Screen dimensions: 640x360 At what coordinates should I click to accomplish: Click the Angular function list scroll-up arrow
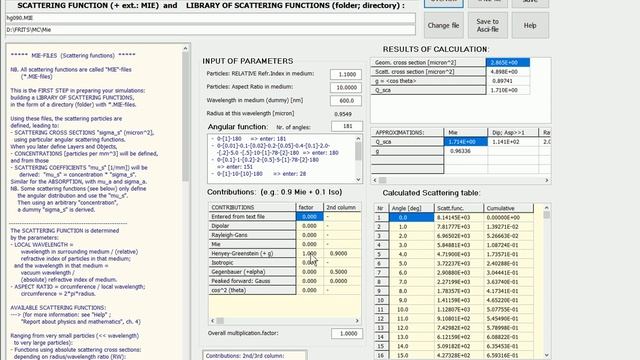click(358, 139)
